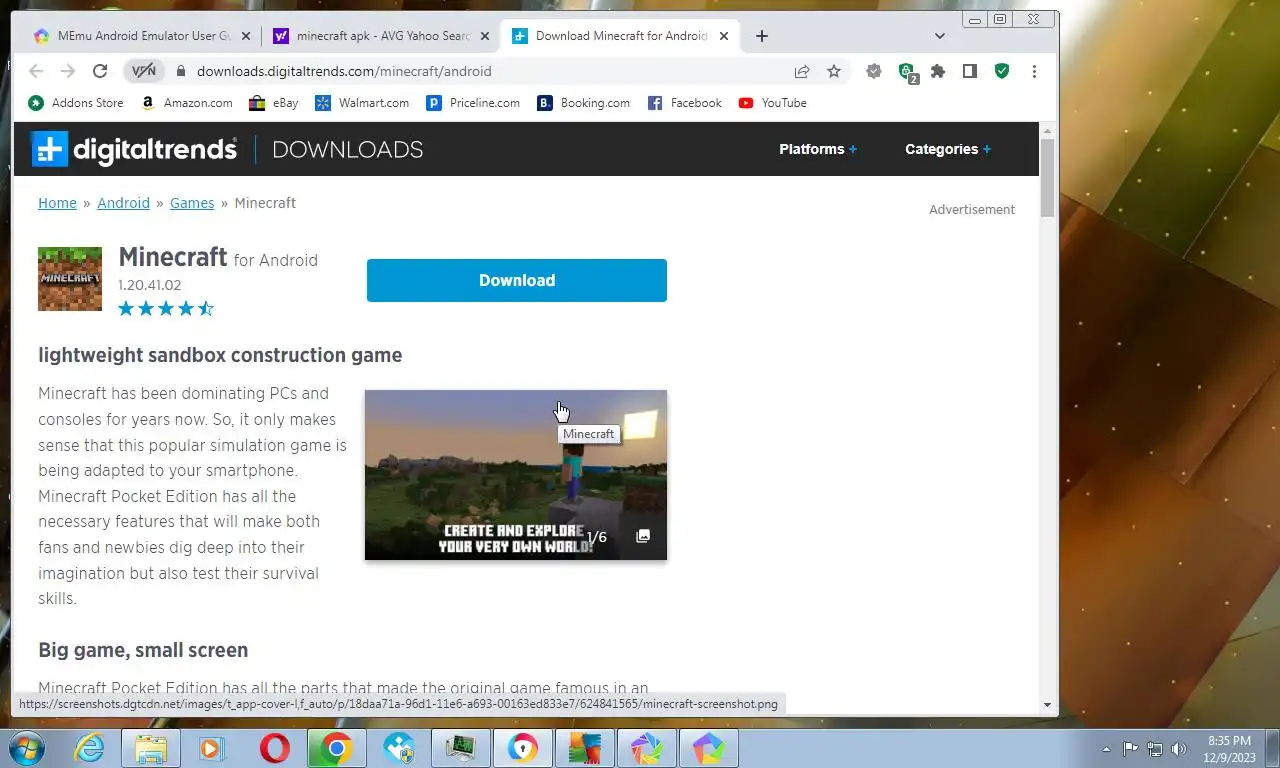Click the scrollbar up arrow of the page
1280x768 pixels.
tap(1048, 131)
